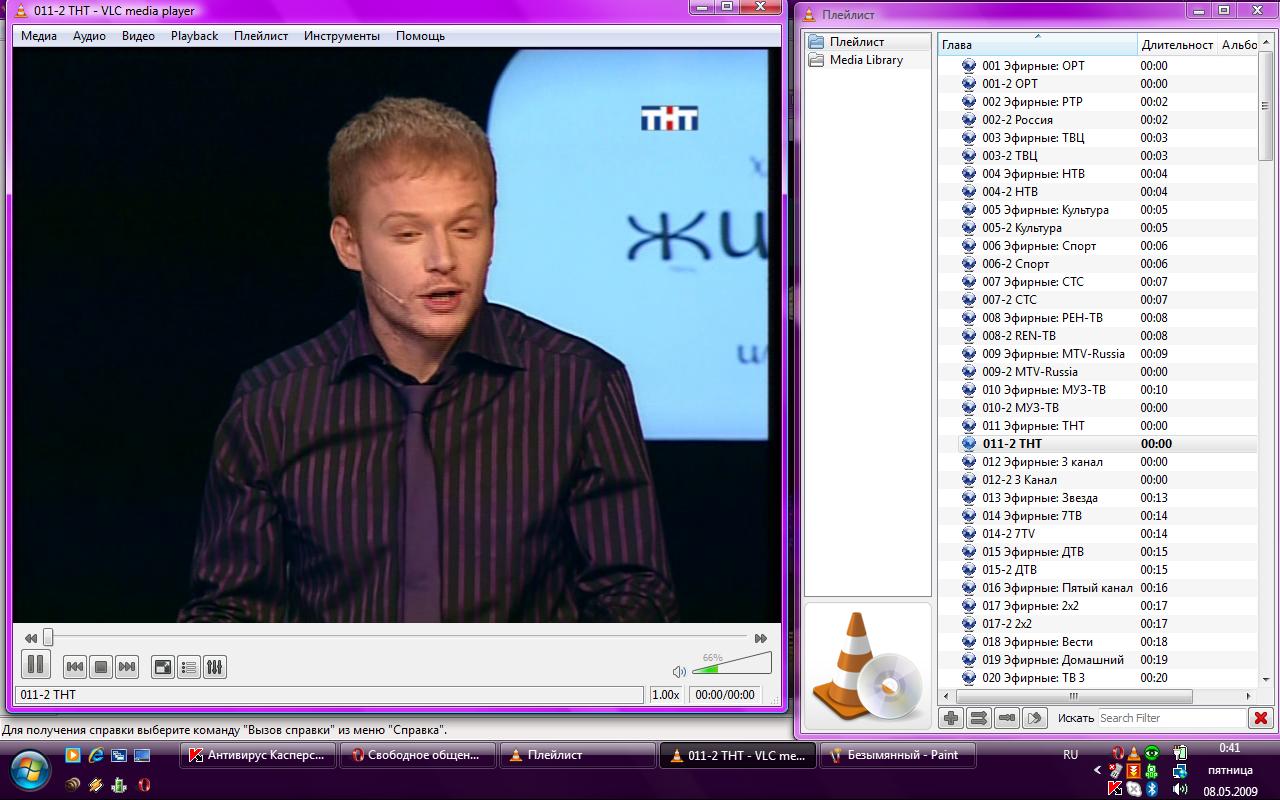Select playlist entry 013 Эфирные: Звезда

(x=1039, y=498)
